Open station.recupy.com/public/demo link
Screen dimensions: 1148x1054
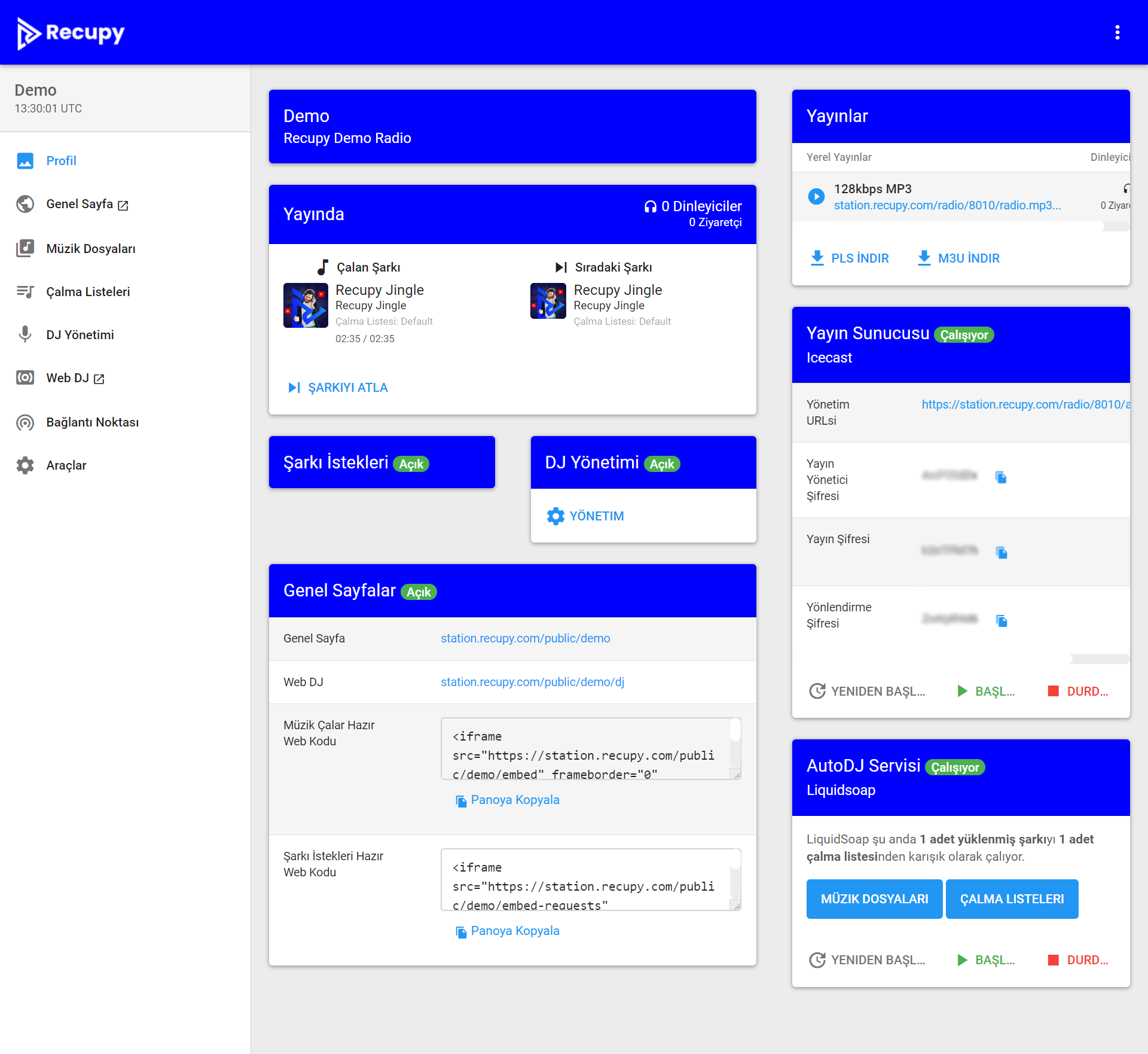pyautogui.click(x=526, y=638)
